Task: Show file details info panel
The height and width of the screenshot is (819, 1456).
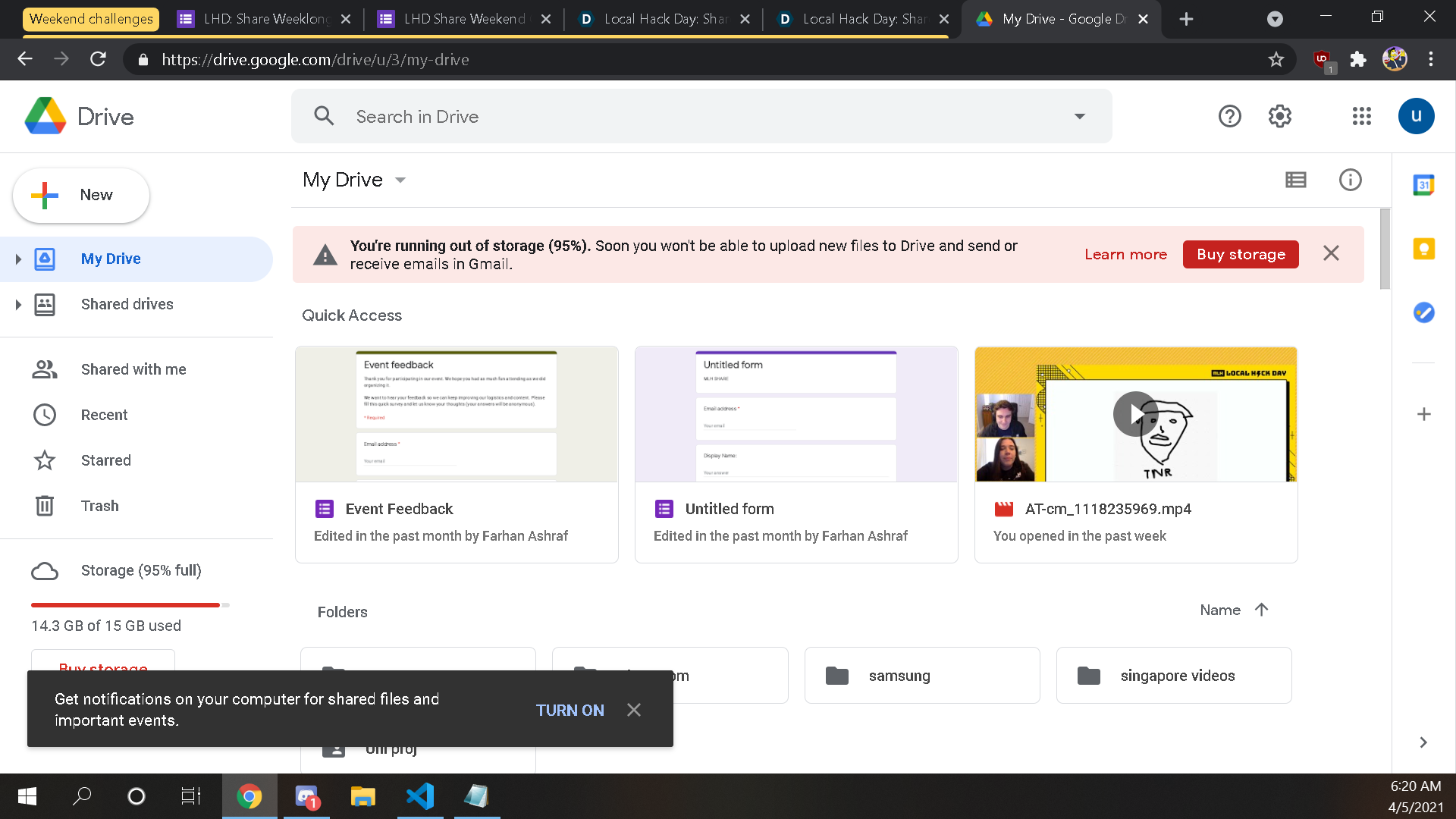Action: [x=1350, y=180]
